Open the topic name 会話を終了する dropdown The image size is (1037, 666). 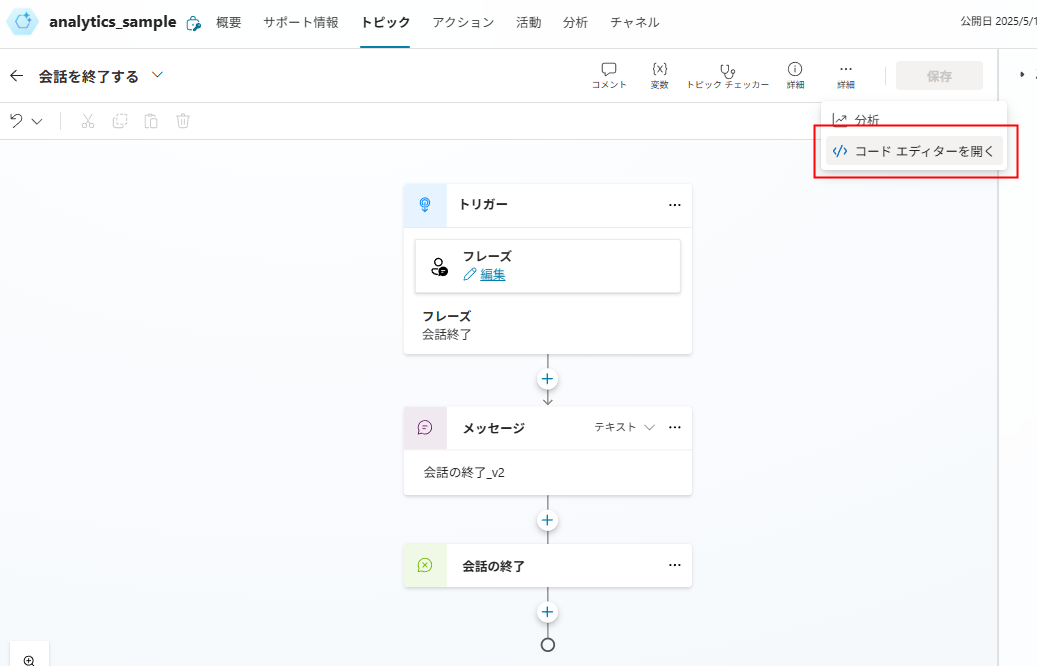tap(157, 75)
